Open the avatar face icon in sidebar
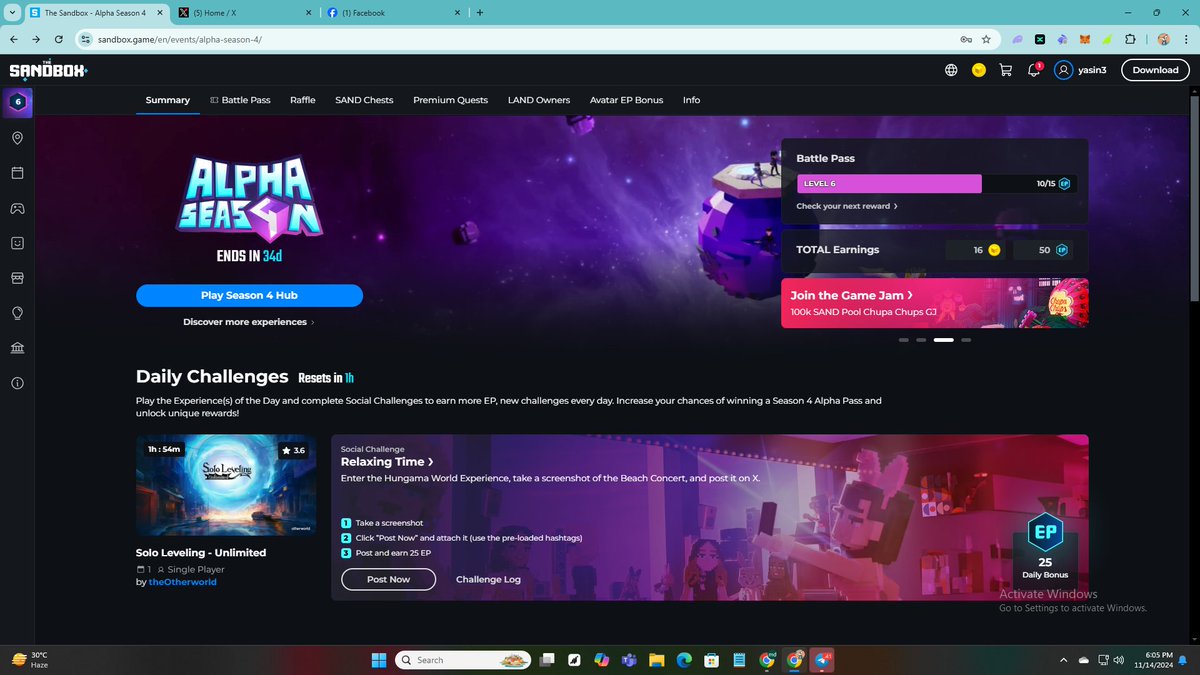Image resolution: width=1200 pixels, height=675 pixels. tap(18, 243)
